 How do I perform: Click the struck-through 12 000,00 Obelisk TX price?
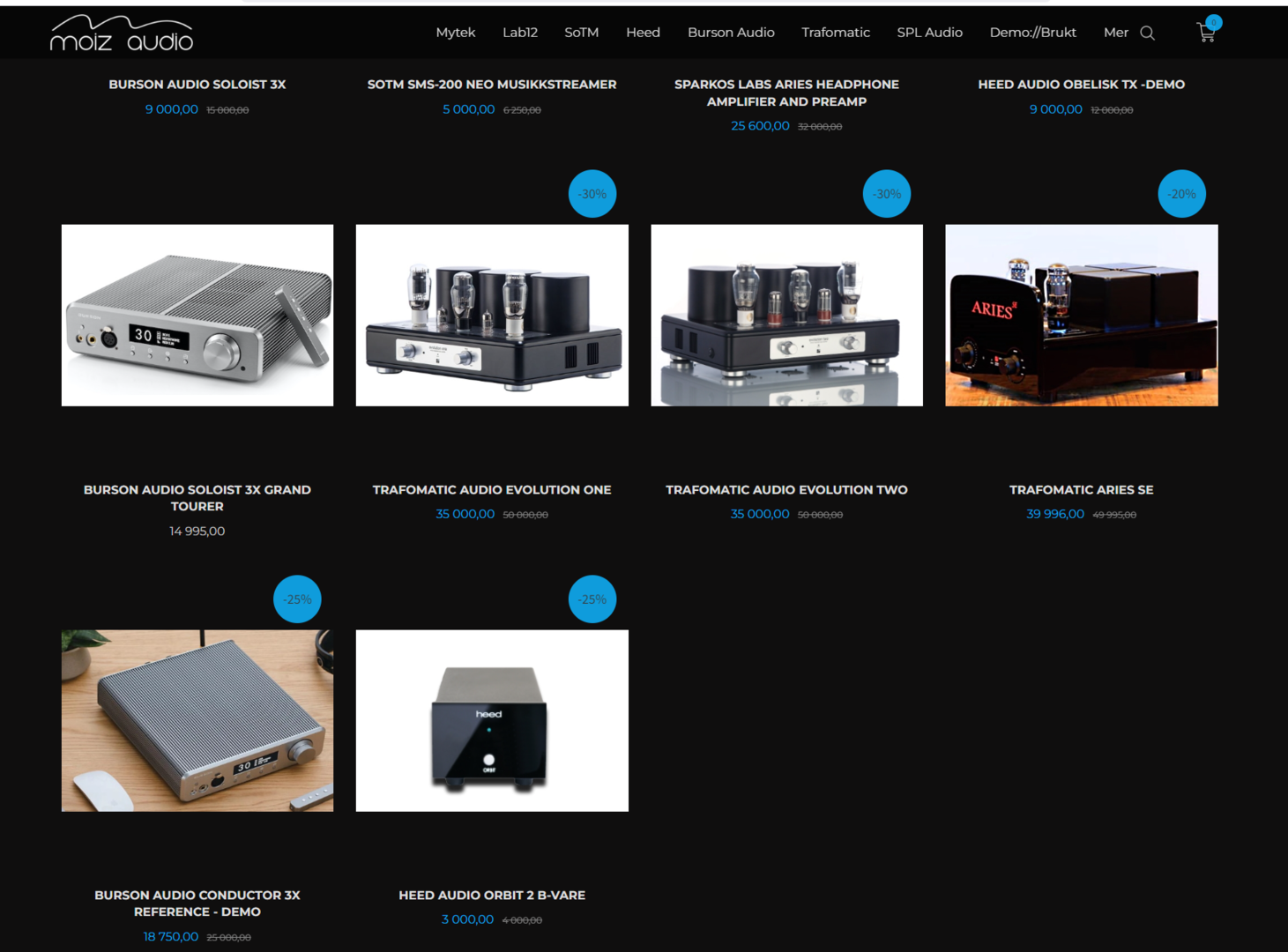[1112, 111]
